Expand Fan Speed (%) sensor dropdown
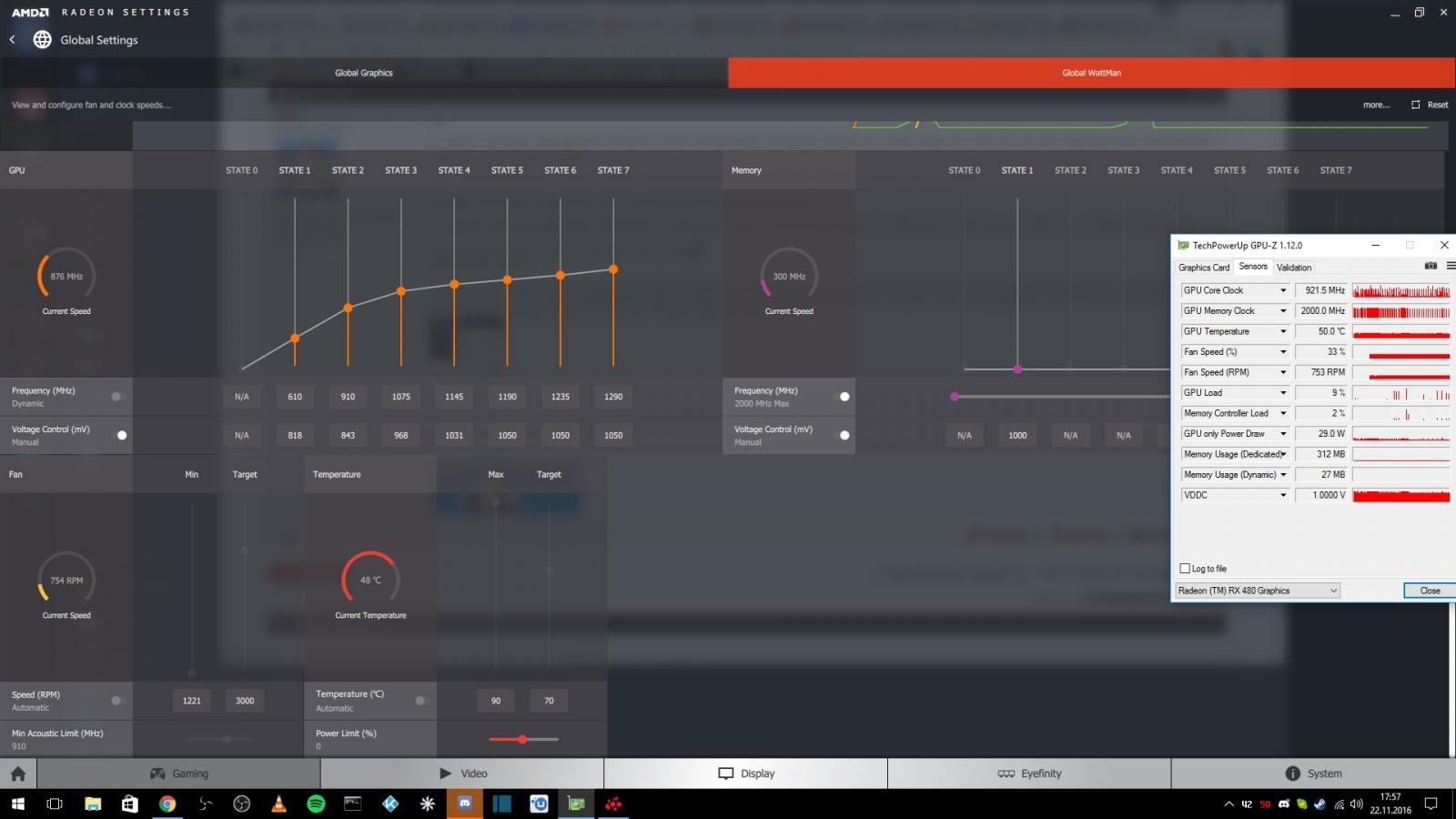 [x=1283, y=352]
